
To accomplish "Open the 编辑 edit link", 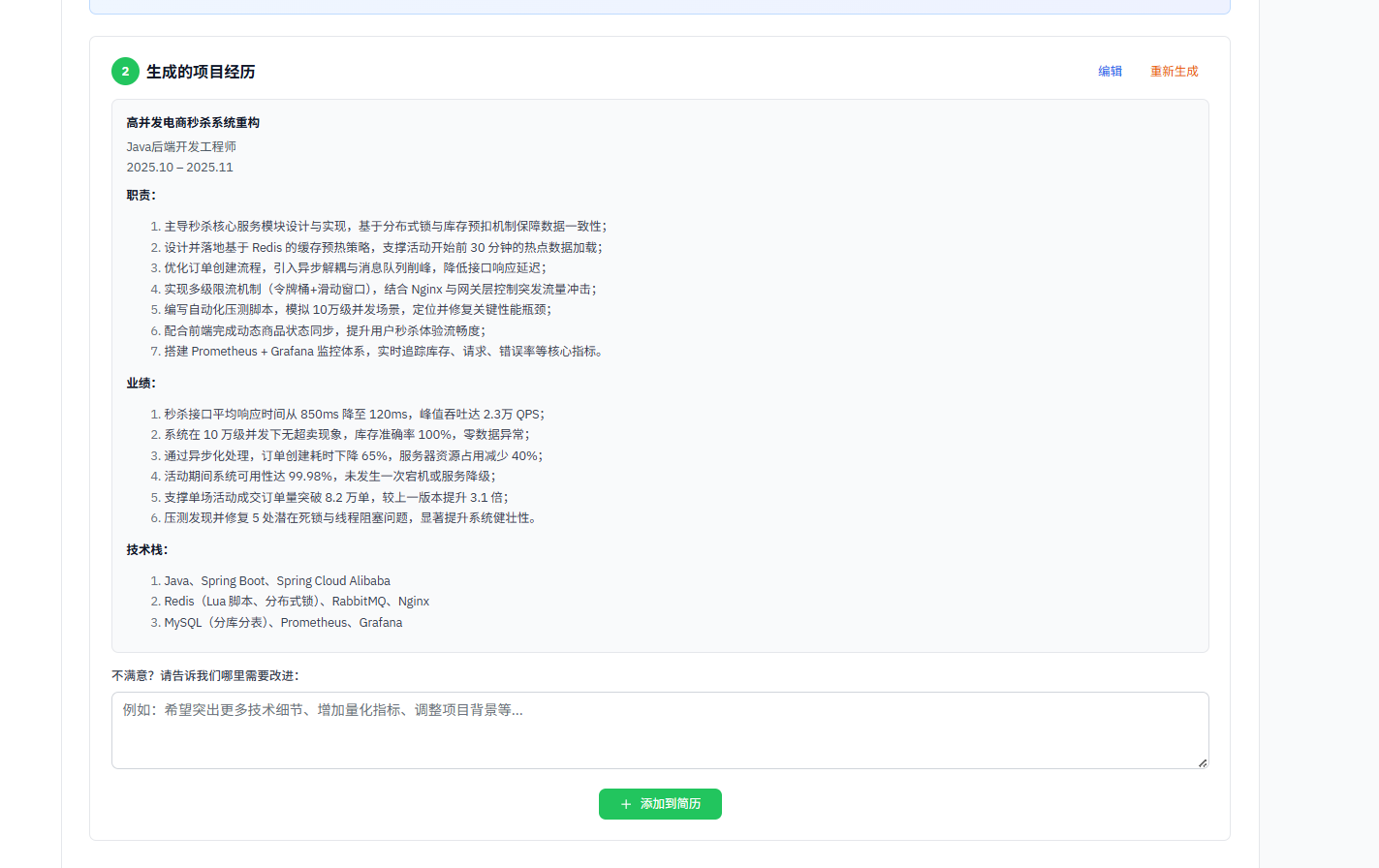I will (1109, 71).
